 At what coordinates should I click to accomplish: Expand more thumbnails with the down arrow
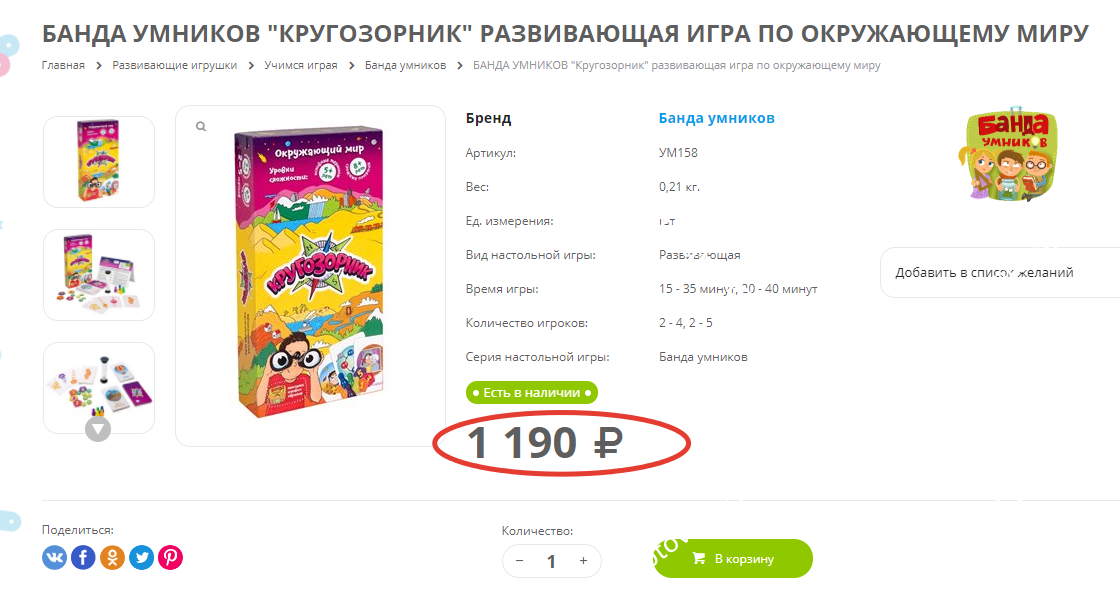98,429
